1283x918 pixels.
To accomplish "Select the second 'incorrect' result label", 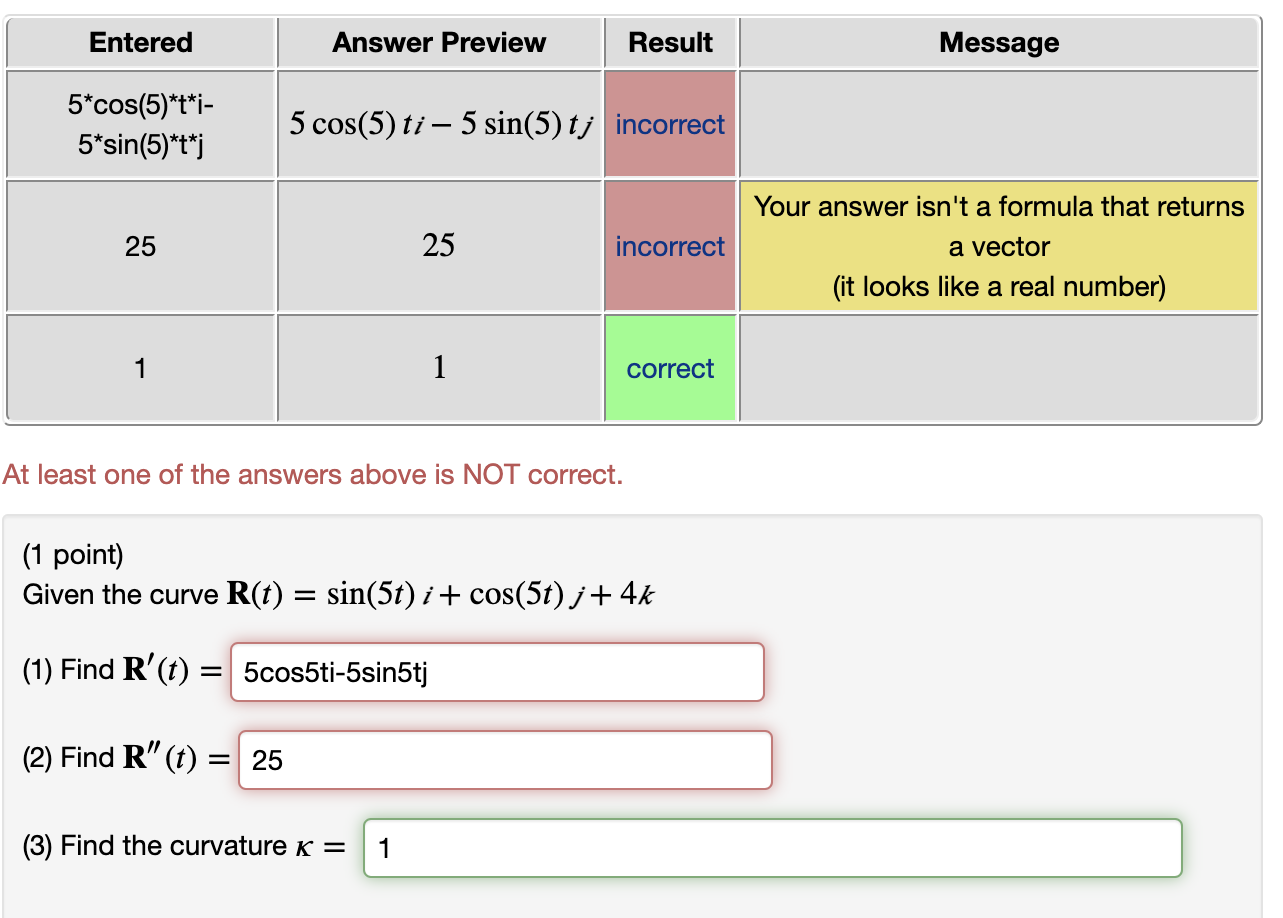I will (669, 246).
